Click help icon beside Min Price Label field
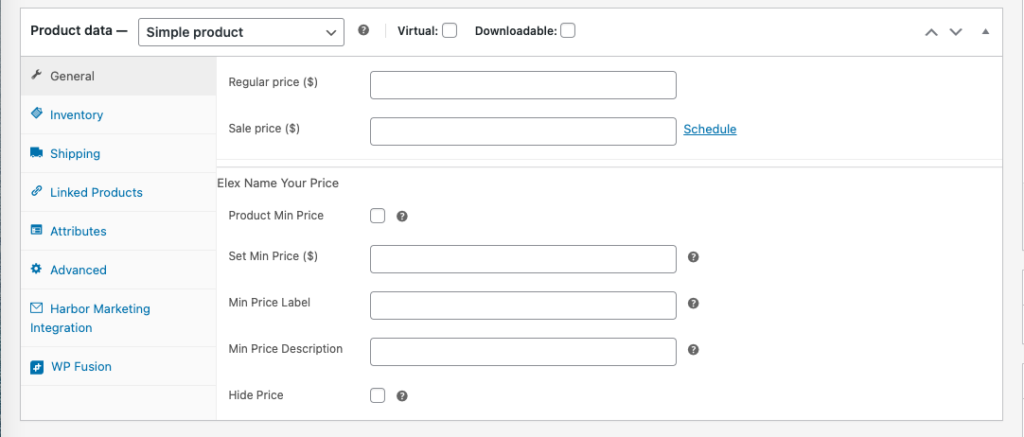This screenshot has width=1024, height=437. (x=693, y=304)
